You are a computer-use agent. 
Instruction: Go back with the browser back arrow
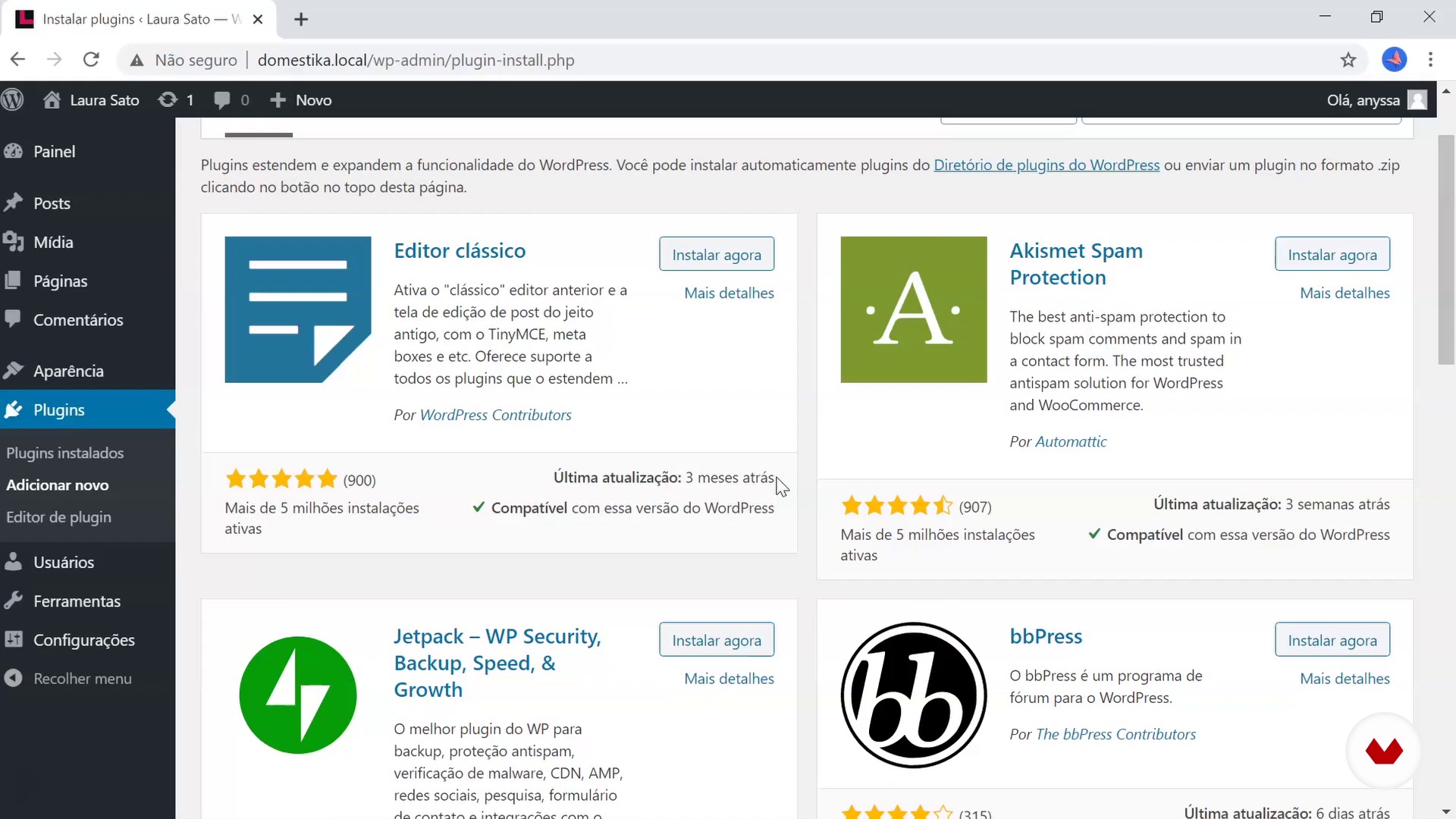click(18, 60)
